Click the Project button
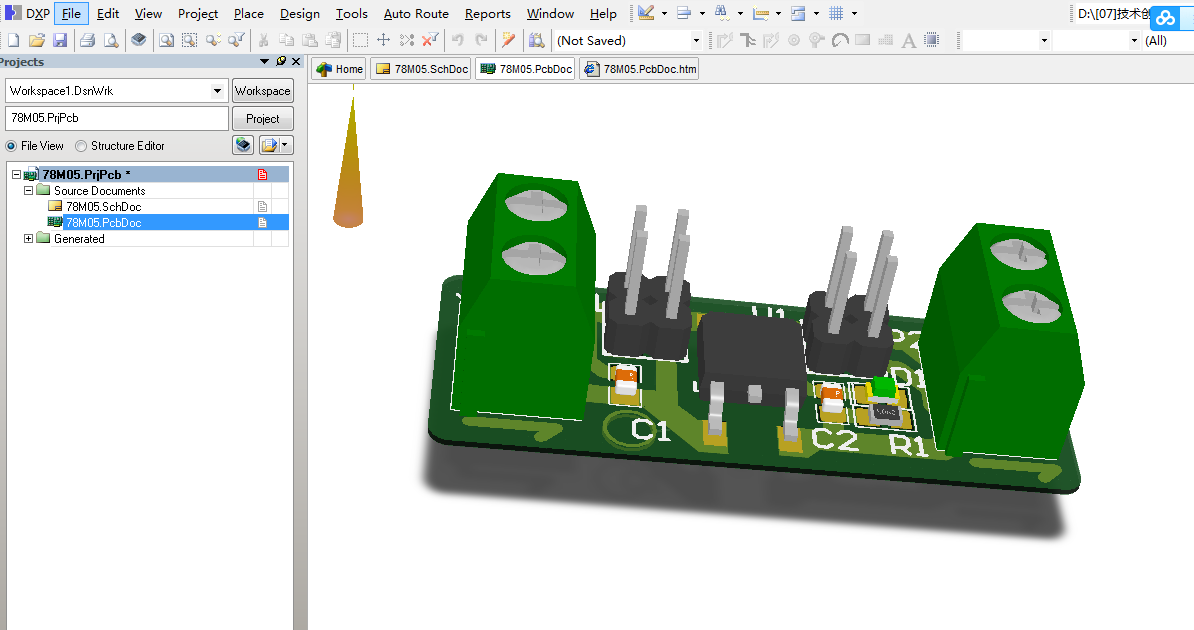1194x630 pixels. pyautogui.click(x=262, y=118)
